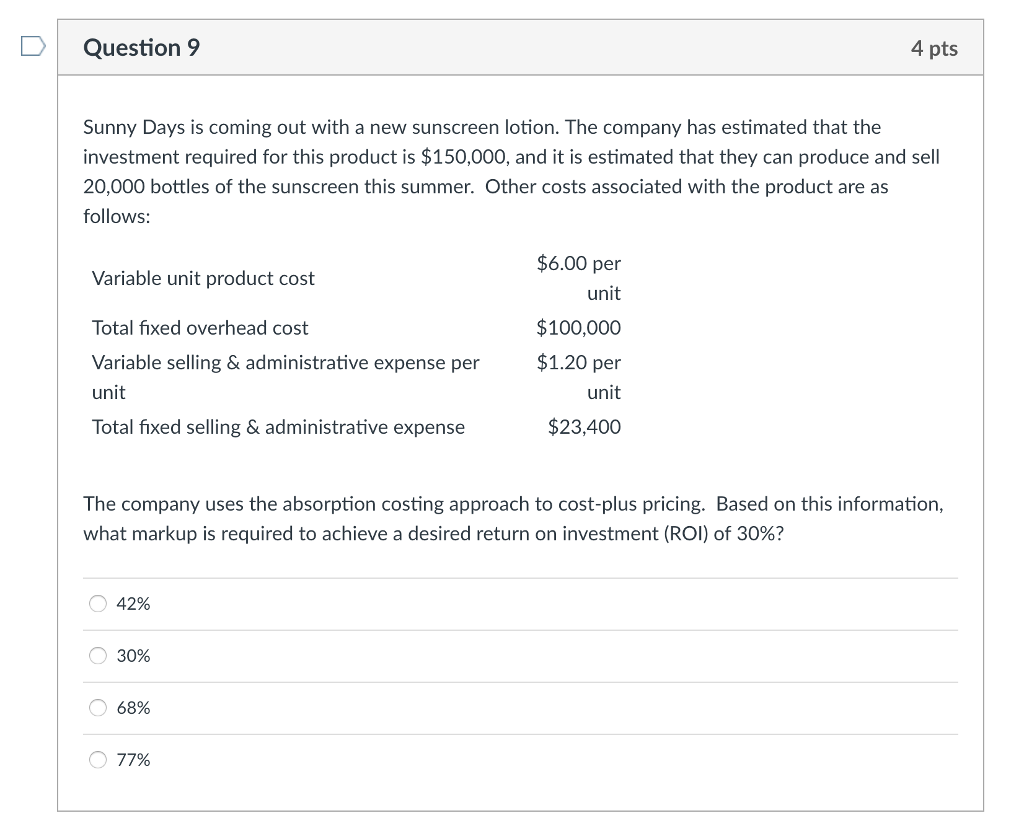Image resolution: width=1024 pixels, height=839 pixels.
Task: Click the "$6.00 per unit" value
Action: pos(579,278)
